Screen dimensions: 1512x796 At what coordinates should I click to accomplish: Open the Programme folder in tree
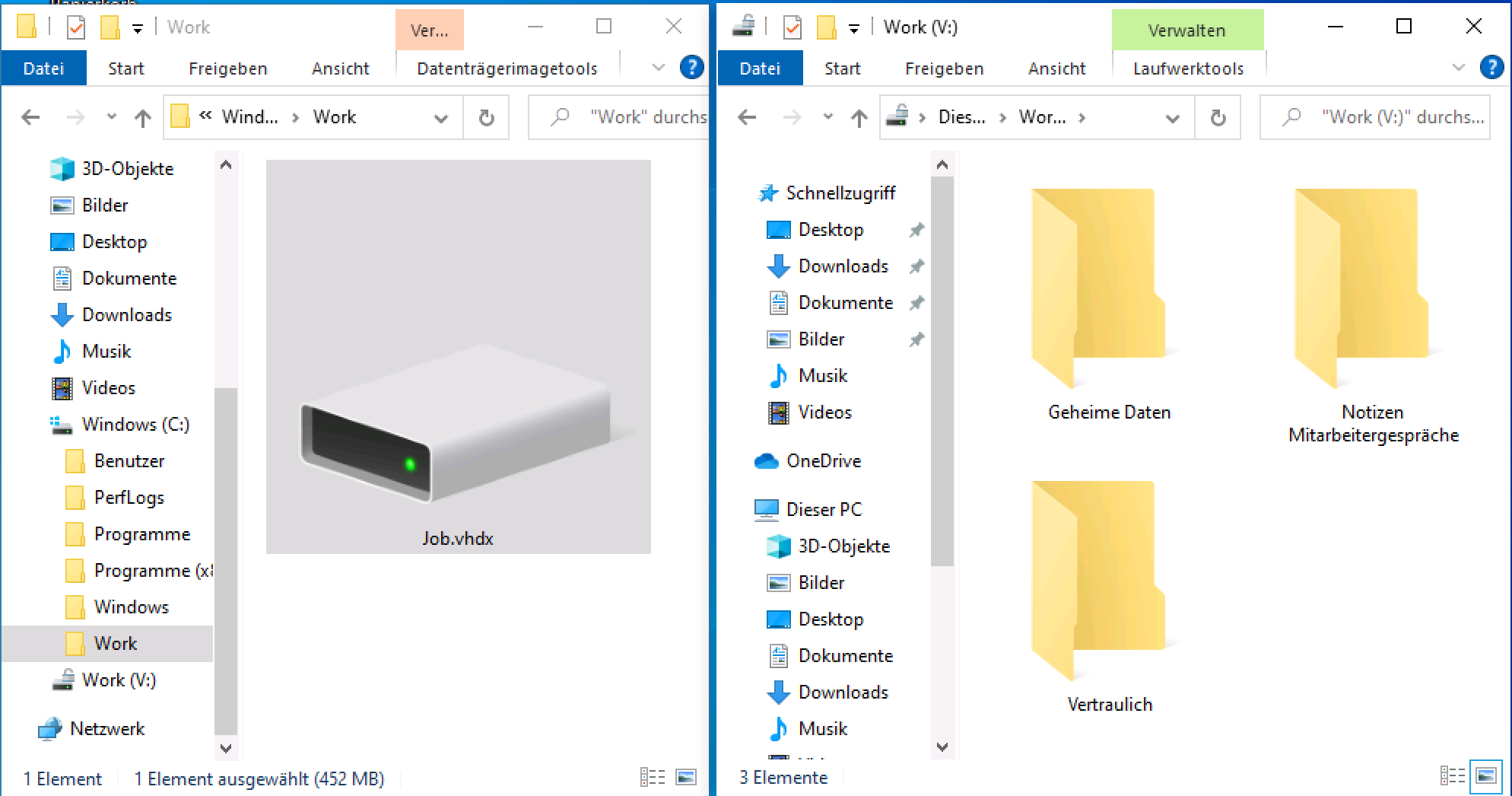click(142, 534)
